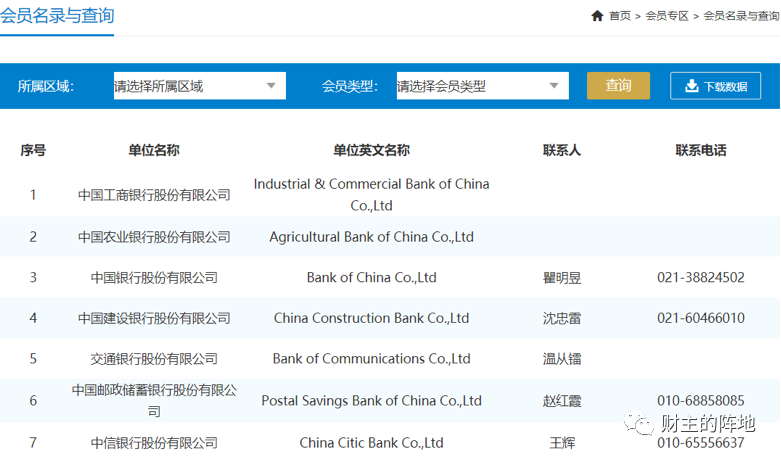Click phone number 021-60466010
Screen dimensions: 781x458
[701, 318]
